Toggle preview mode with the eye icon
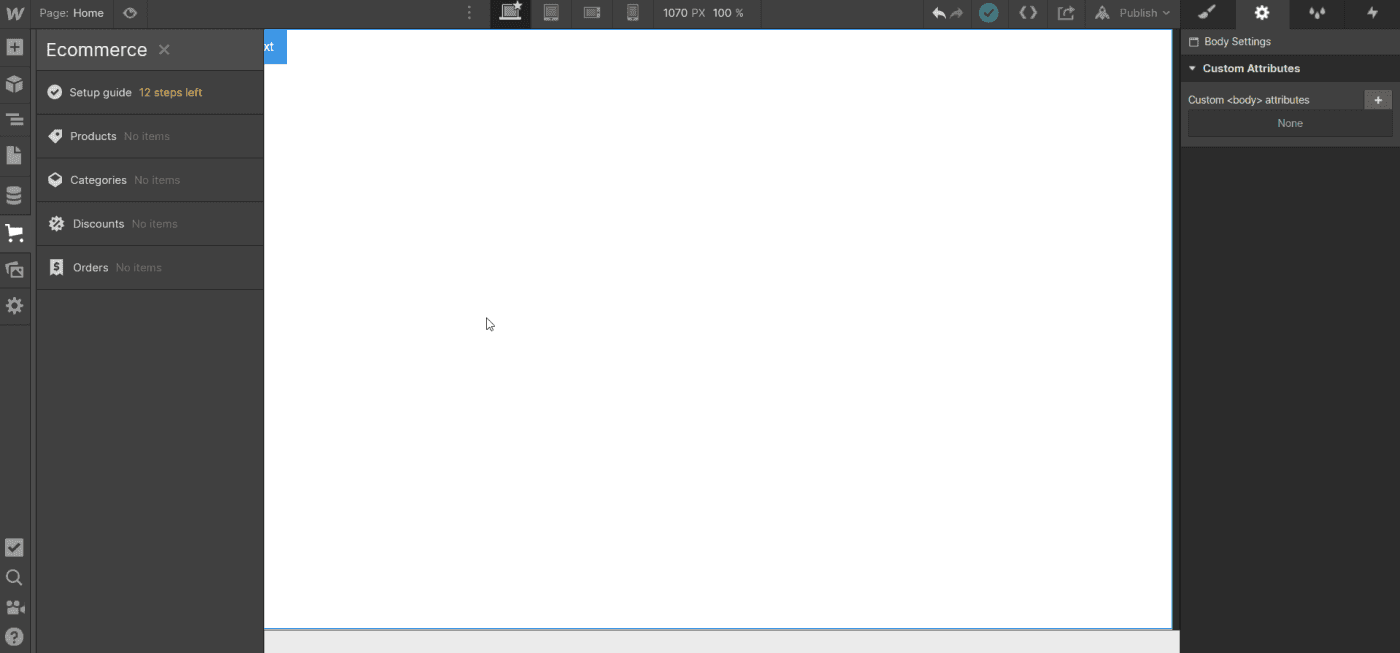Screen dimensions: 1400x653 click(x=130, y=13)
